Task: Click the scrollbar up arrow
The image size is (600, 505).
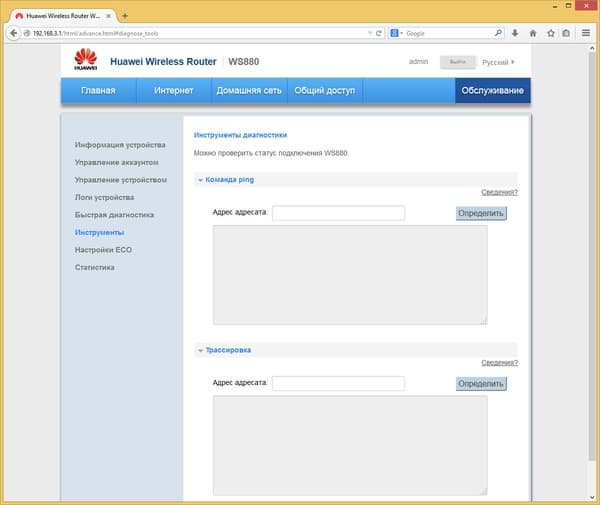Action: (592, 49)
